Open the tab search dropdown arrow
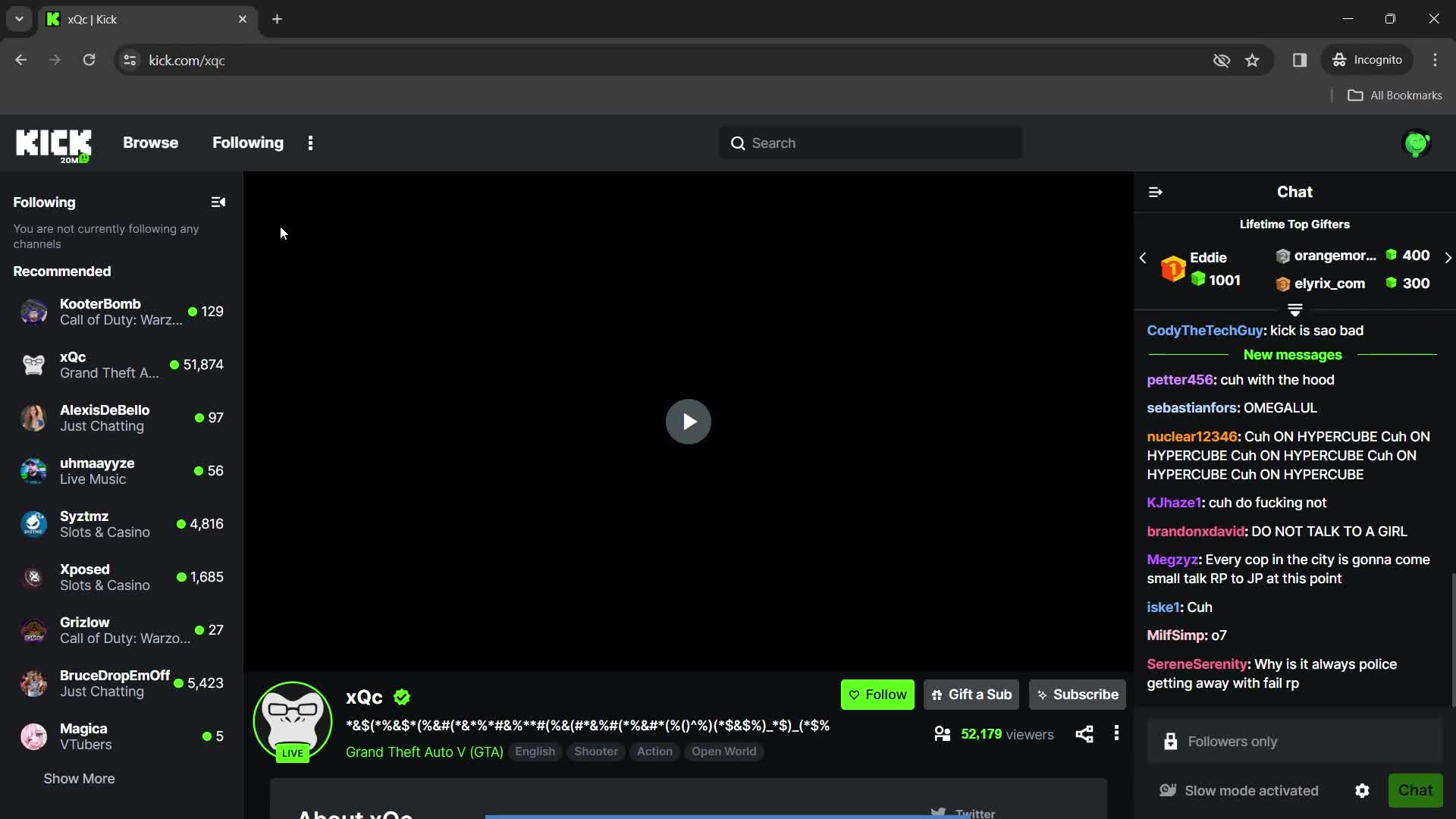The height and width of the screenshot is (819, 1456). tap(19, 19)
